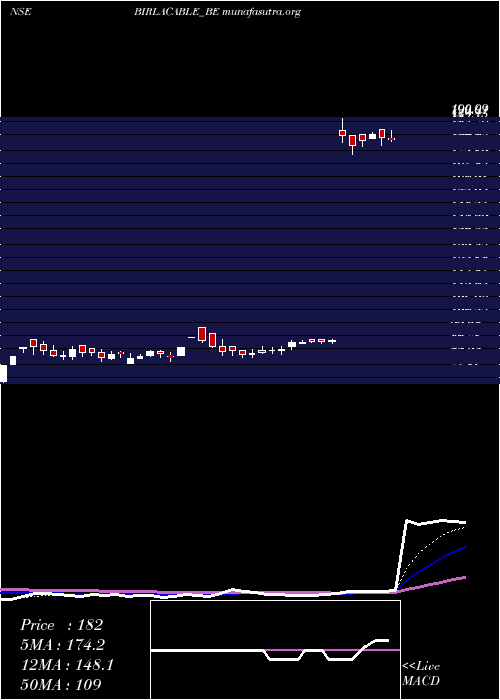
Task: Select the Price : 182 readout
Action: pyautogui.click(x=62, y=625)
